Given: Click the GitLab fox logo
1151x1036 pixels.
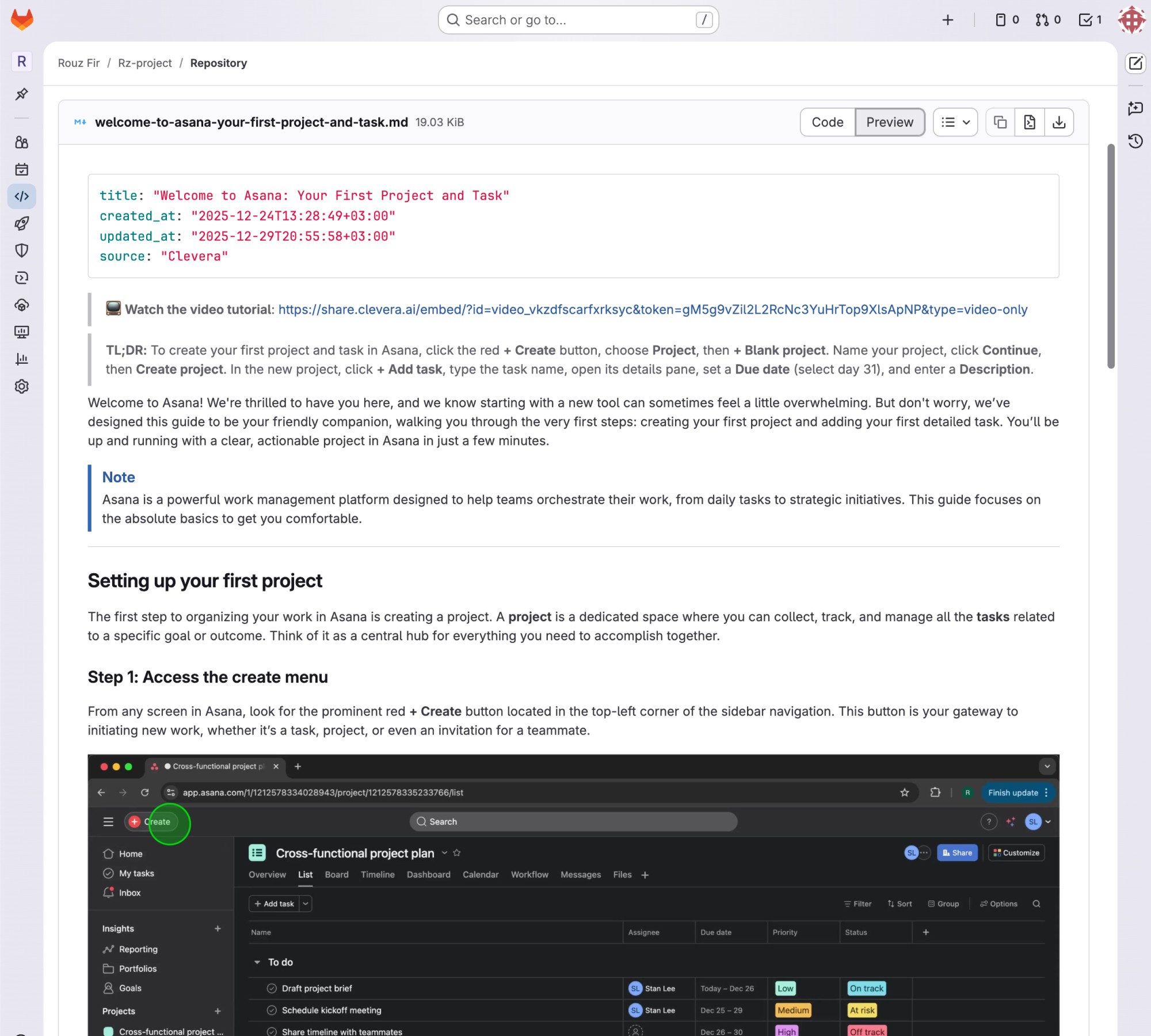Looking at the screenshot, I should (x=22, y=20).
